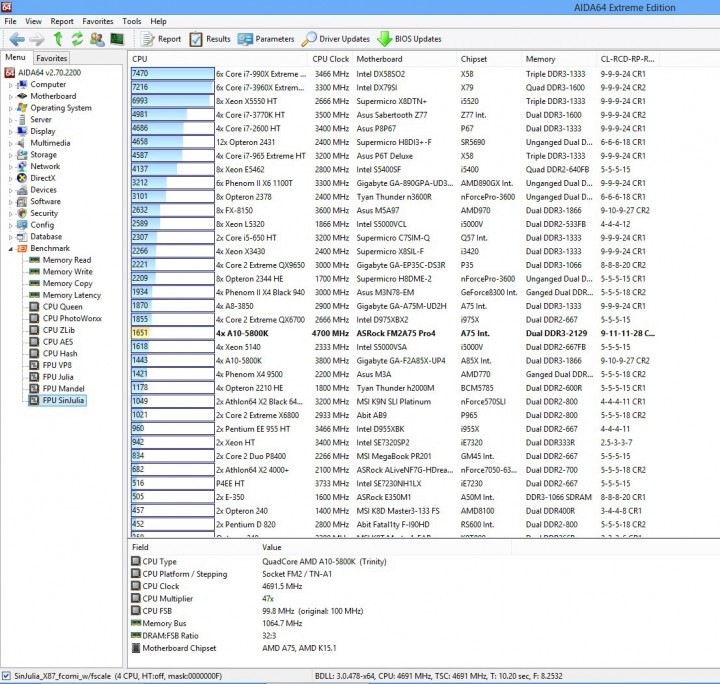
Task: Expand the Network tree node
Action: tap(11, 167)
